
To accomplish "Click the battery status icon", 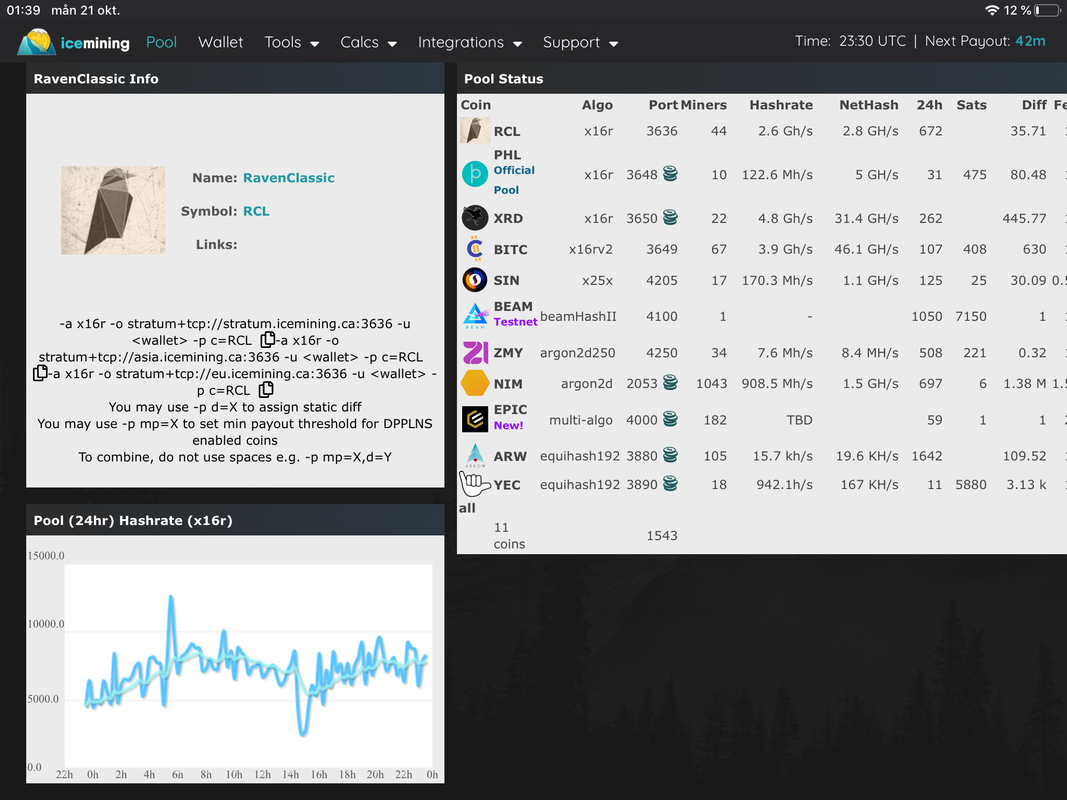I will [x=1047, y=10].
